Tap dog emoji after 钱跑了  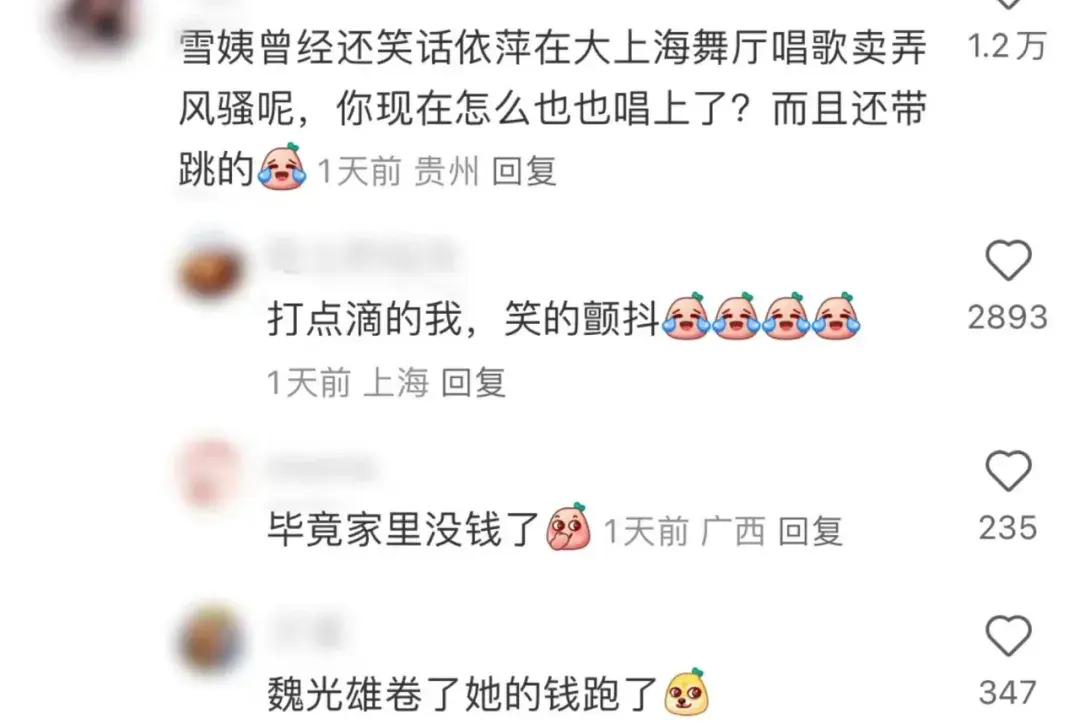coord(686,691)
